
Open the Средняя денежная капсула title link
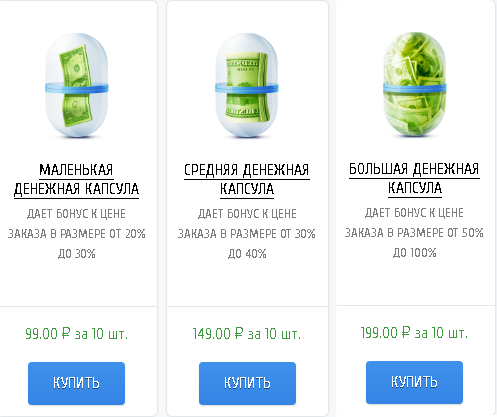[247, 180]
